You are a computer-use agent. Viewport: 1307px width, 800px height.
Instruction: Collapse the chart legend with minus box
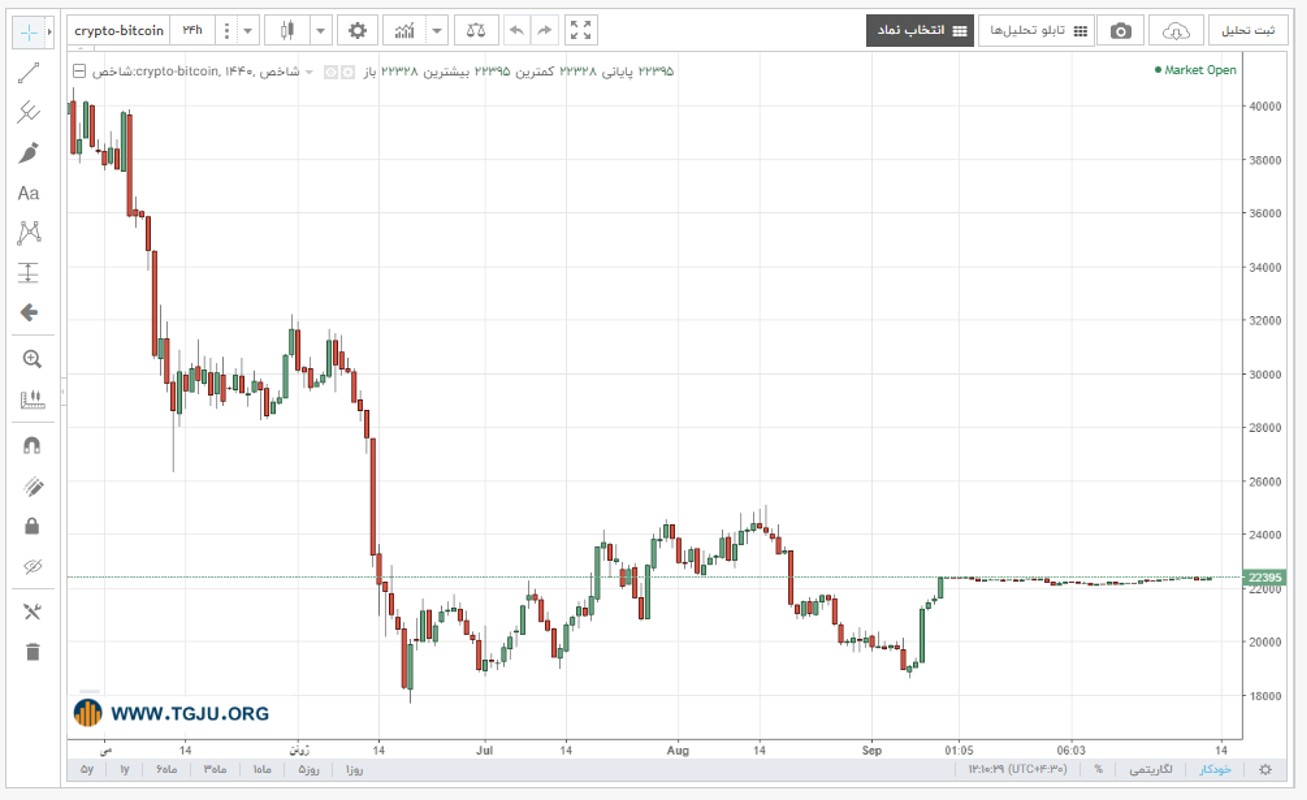pos(79,72)
